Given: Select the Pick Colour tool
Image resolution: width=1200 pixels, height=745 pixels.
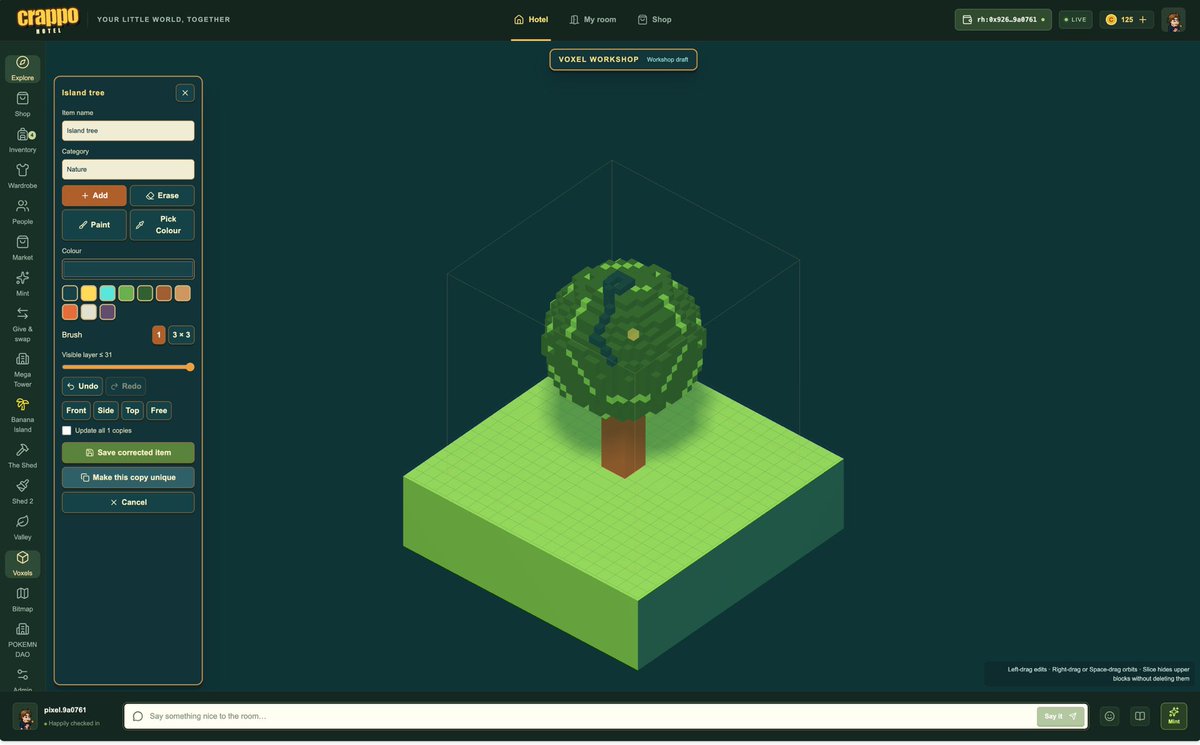Looking at the screenshot, I should [162, 225].
